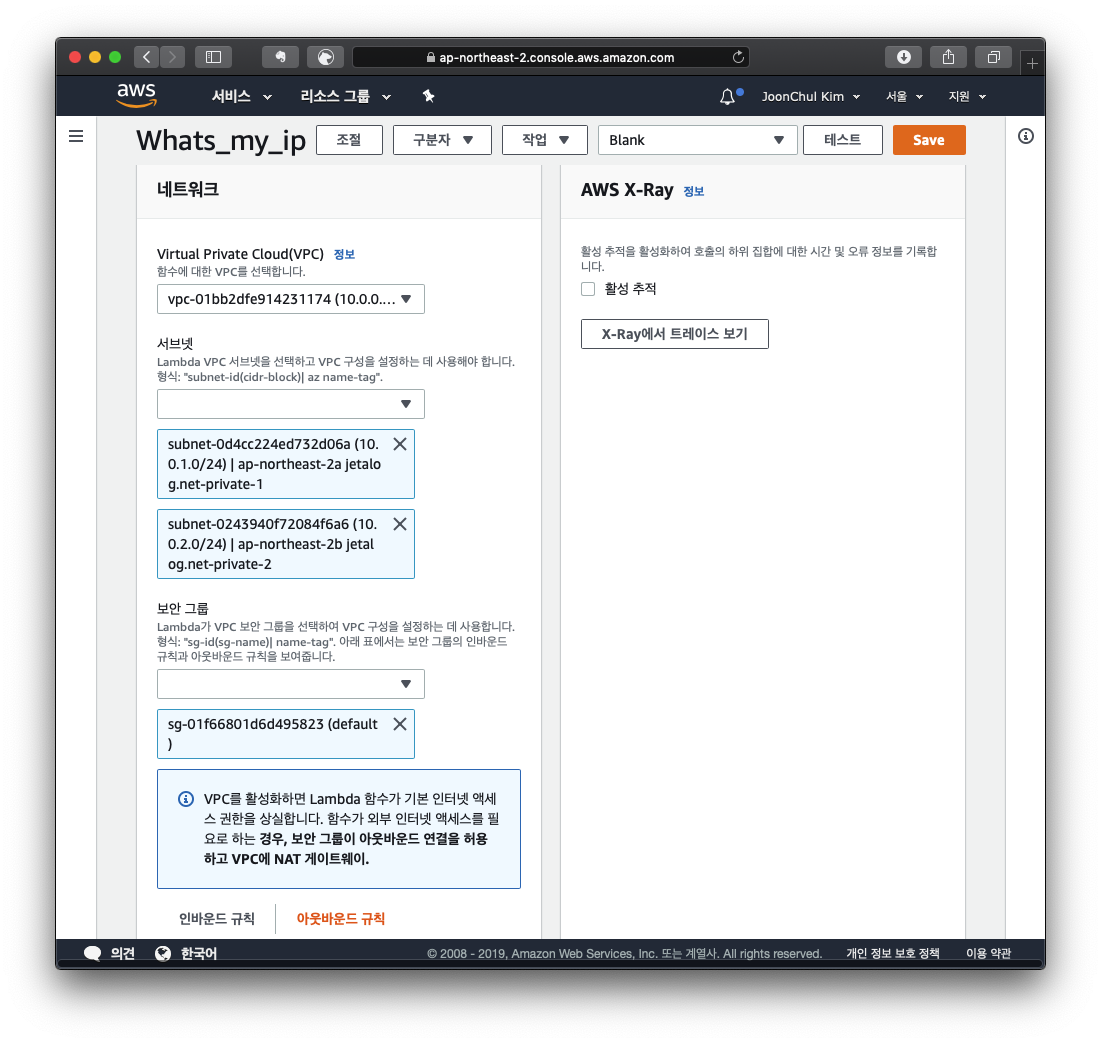Image resolution: width=1101 pixels, height=1043 pixels.
Task: Open 이용 약관 link
Action: point(989,953)
